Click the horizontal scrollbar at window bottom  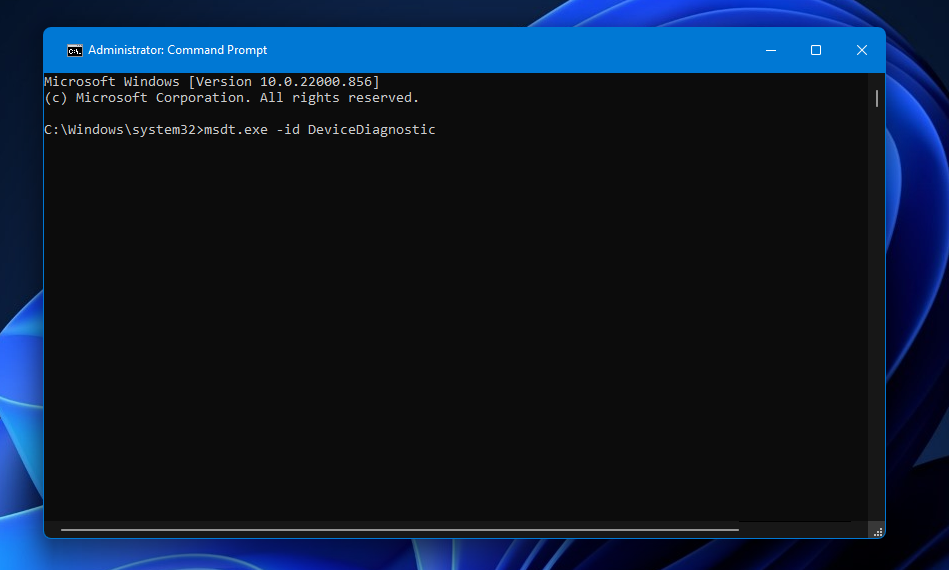pyautogui.click(x=399, y=529)
